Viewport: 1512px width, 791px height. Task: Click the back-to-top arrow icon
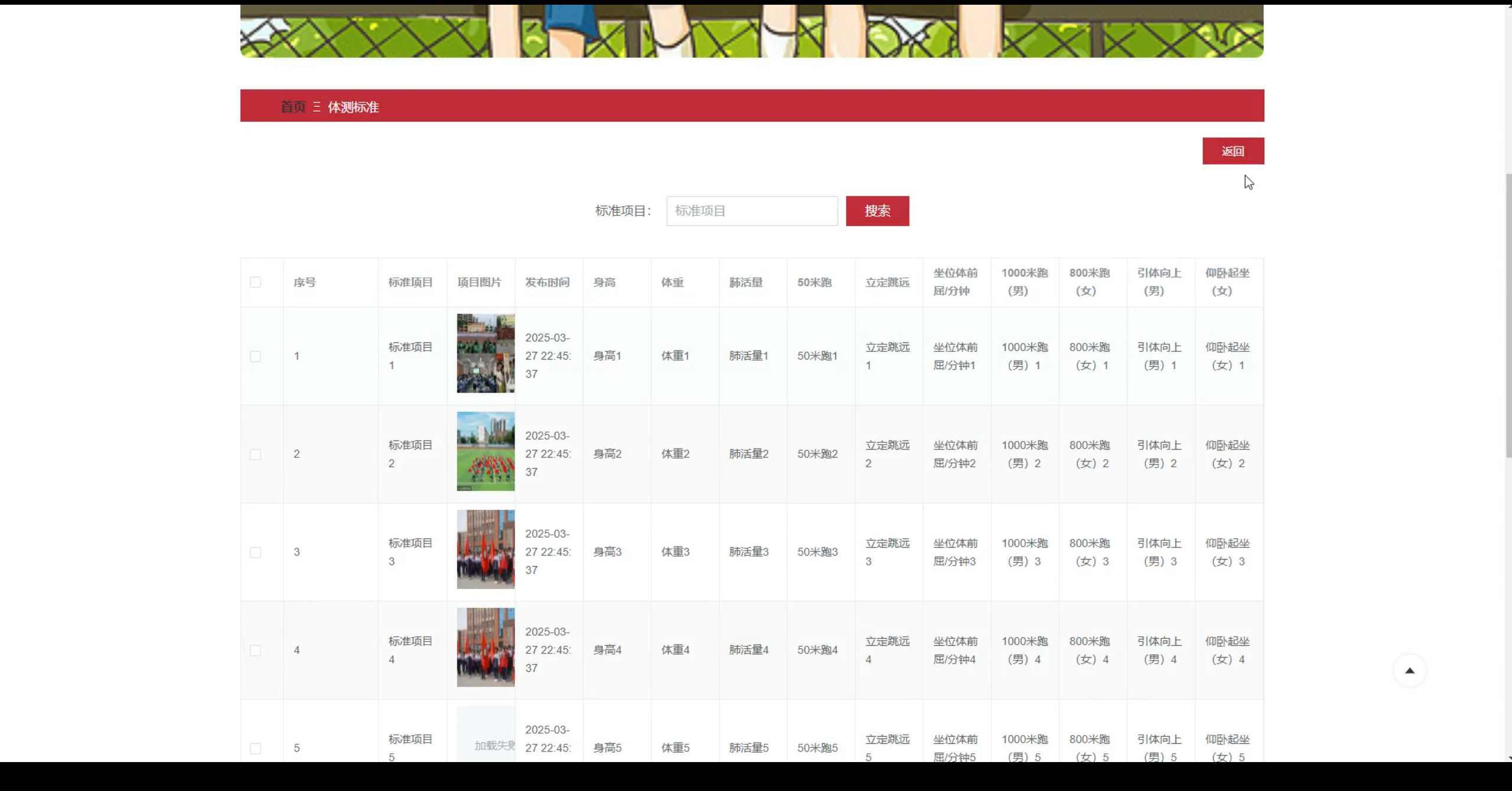tap(1410, 670)
